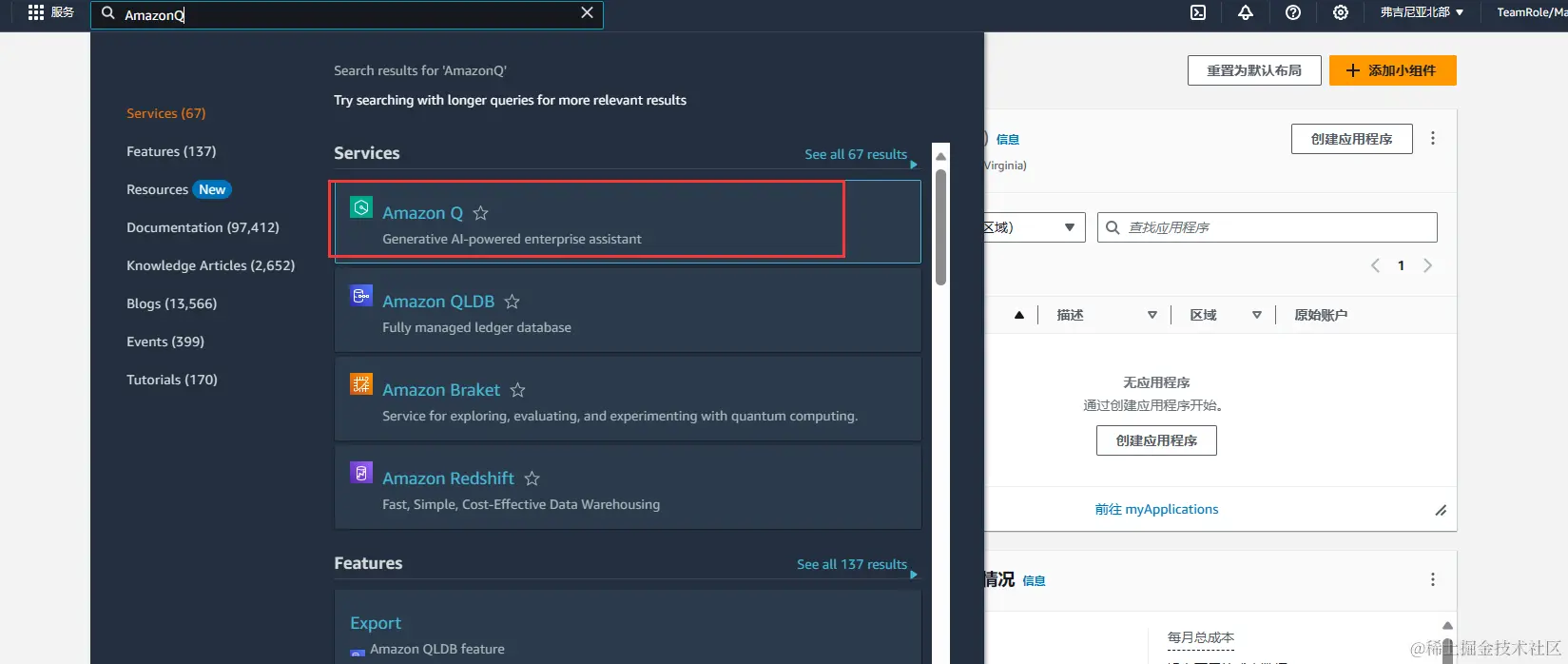Open the Amazon QLDB service link
Viewport: 1568px width, 664px height.
click(438, 302)
